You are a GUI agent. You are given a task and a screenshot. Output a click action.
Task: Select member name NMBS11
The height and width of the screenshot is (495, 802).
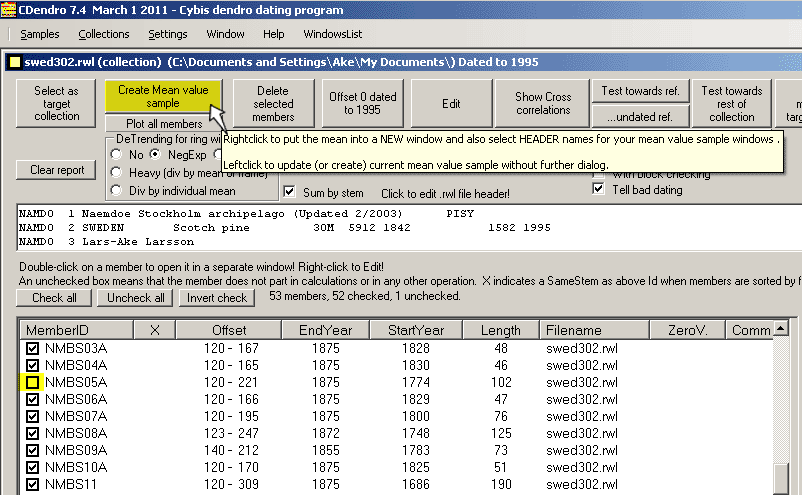pos(71,484)
